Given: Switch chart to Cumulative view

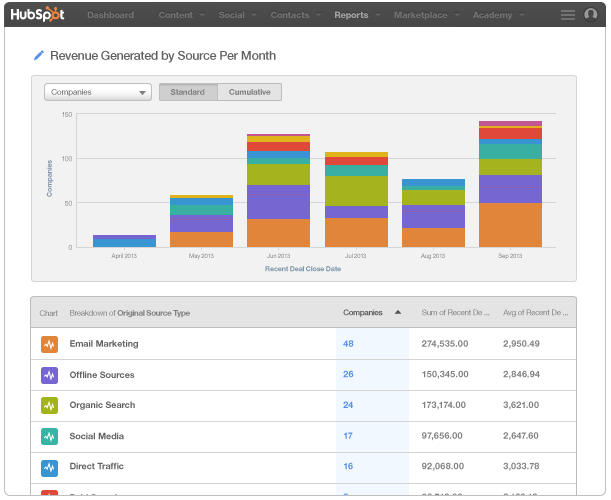Looking at the screenshot, I should tap(250, 92).
